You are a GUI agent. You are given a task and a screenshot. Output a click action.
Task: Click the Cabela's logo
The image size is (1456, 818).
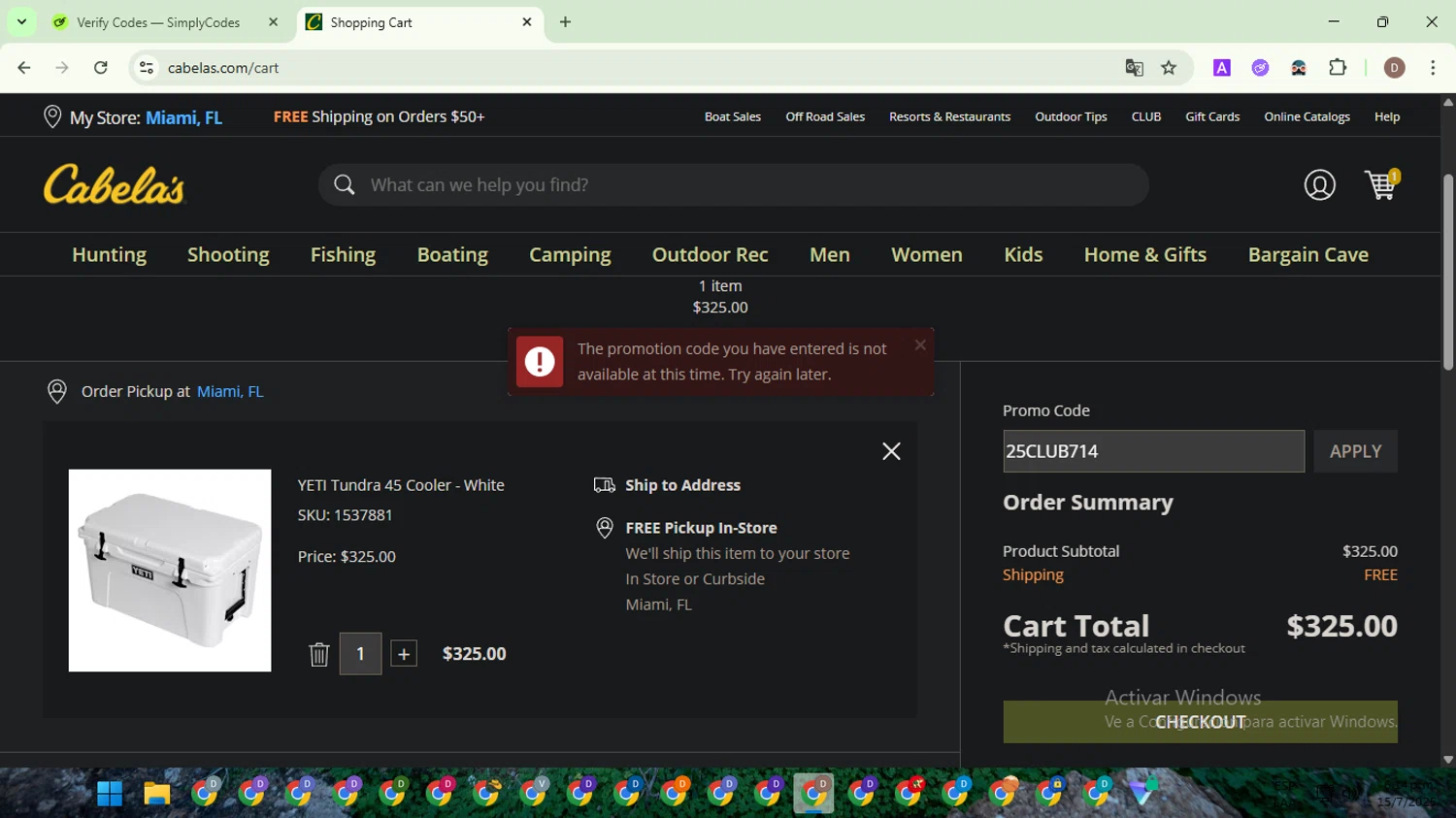(x=114, y=184)
